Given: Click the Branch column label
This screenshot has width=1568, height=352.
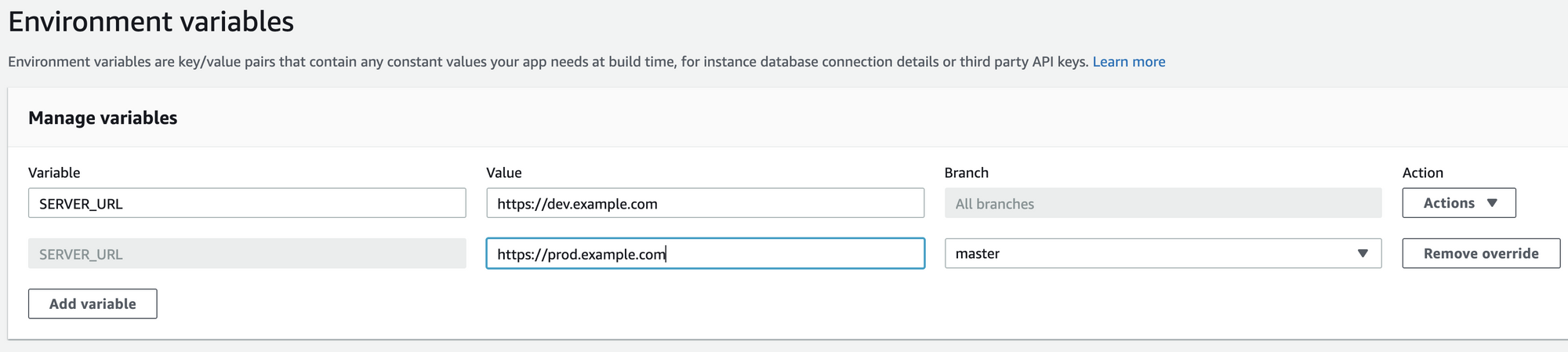Looking at the screenshot, I should pos(966,172).
